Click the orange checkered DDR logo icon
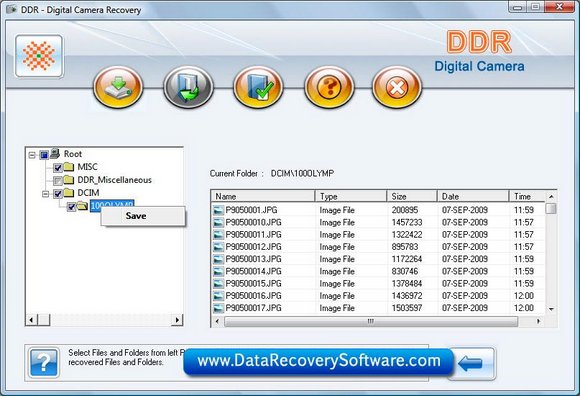580x396 pixels. (39, 56)
